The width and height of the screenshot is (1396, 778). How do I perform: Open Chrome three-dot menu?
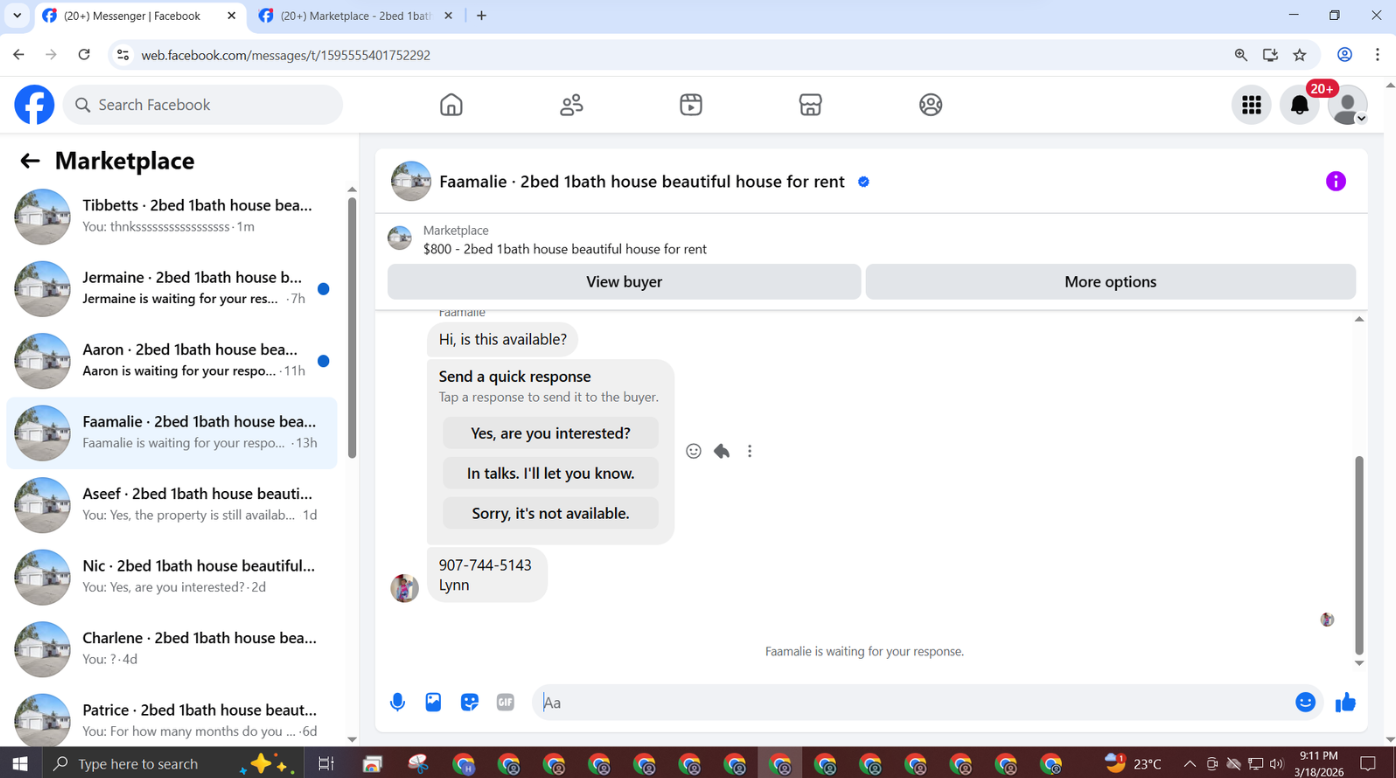(1378, 55)
